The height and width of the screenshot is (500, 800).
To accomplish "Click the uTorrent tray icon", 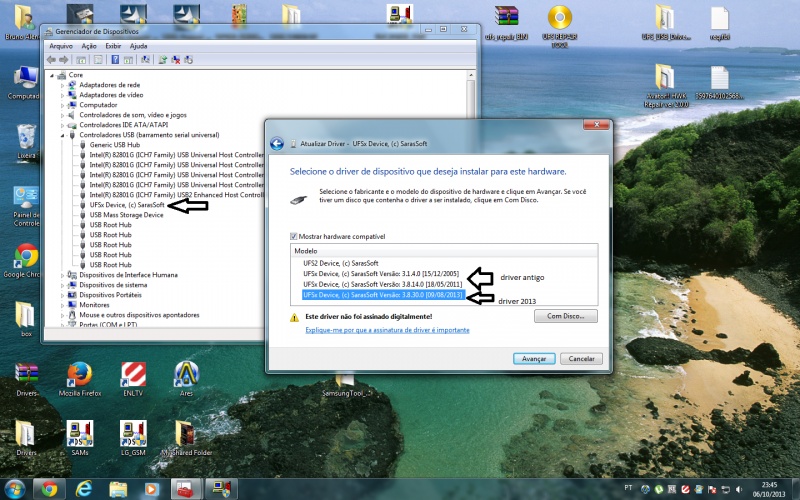I will coord(659,490).
